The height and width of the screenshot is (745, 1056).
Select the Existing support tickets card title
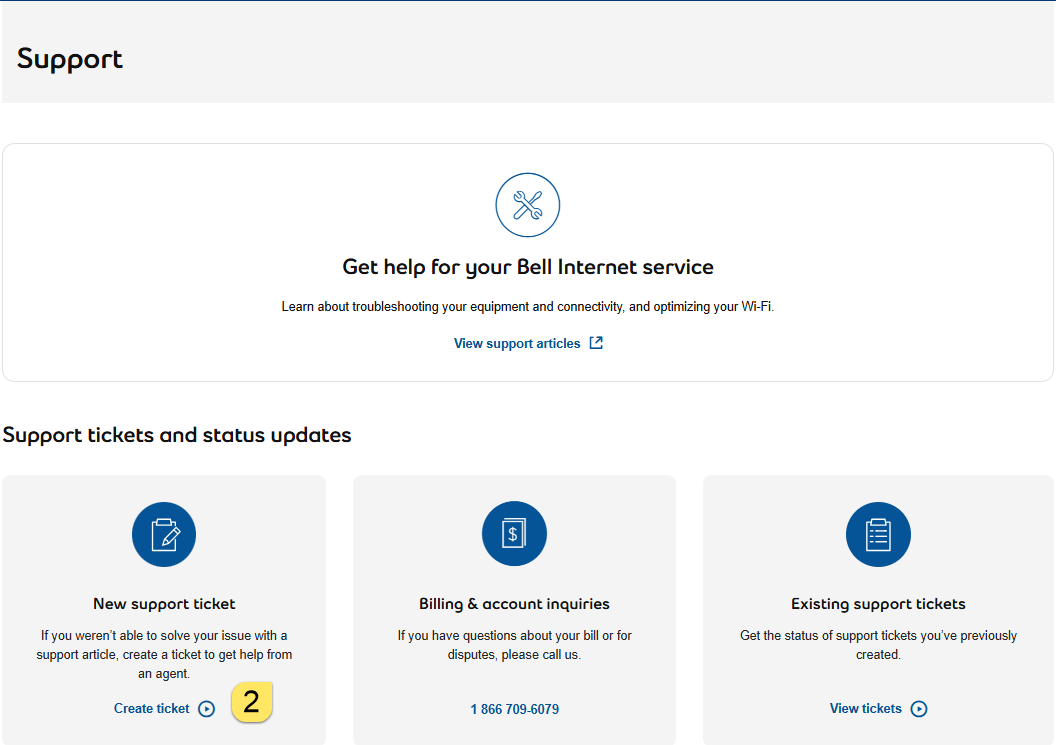pos(878,604)
